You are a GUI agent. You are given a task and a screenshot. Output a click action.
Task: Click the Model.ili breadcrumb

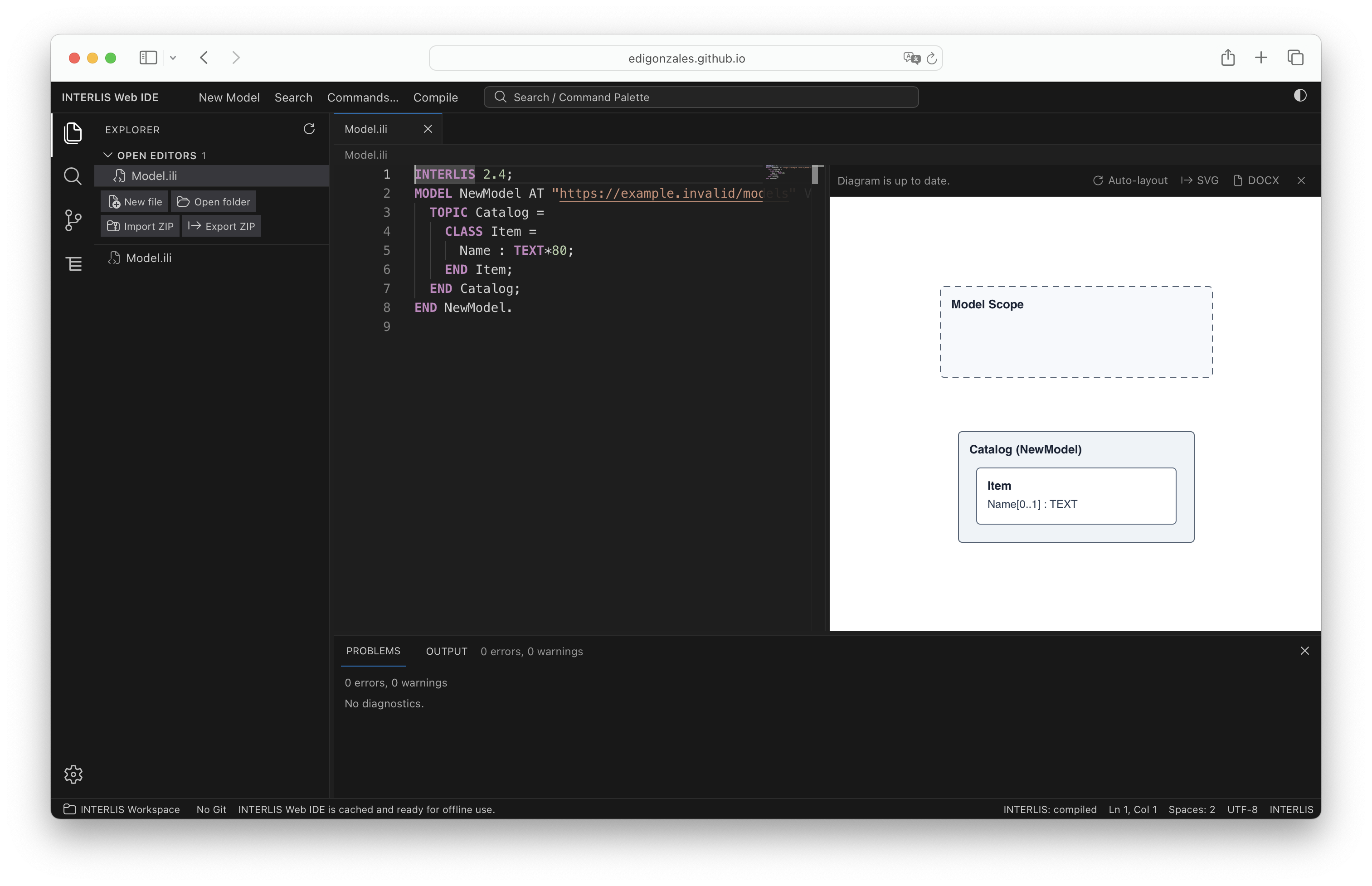tap(366, 155)
